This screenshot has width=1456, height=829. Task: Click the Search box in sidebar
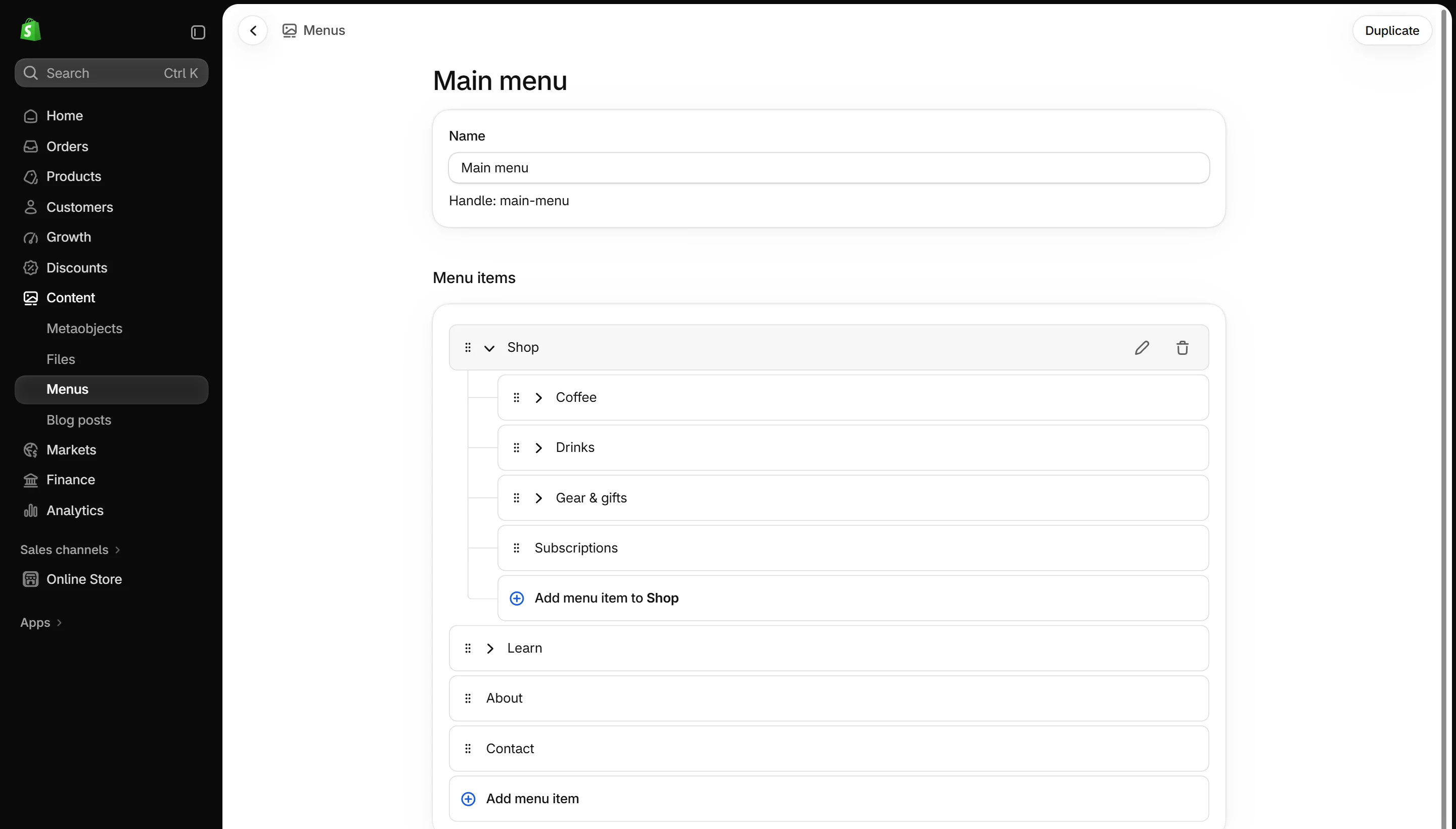(112, 73)
